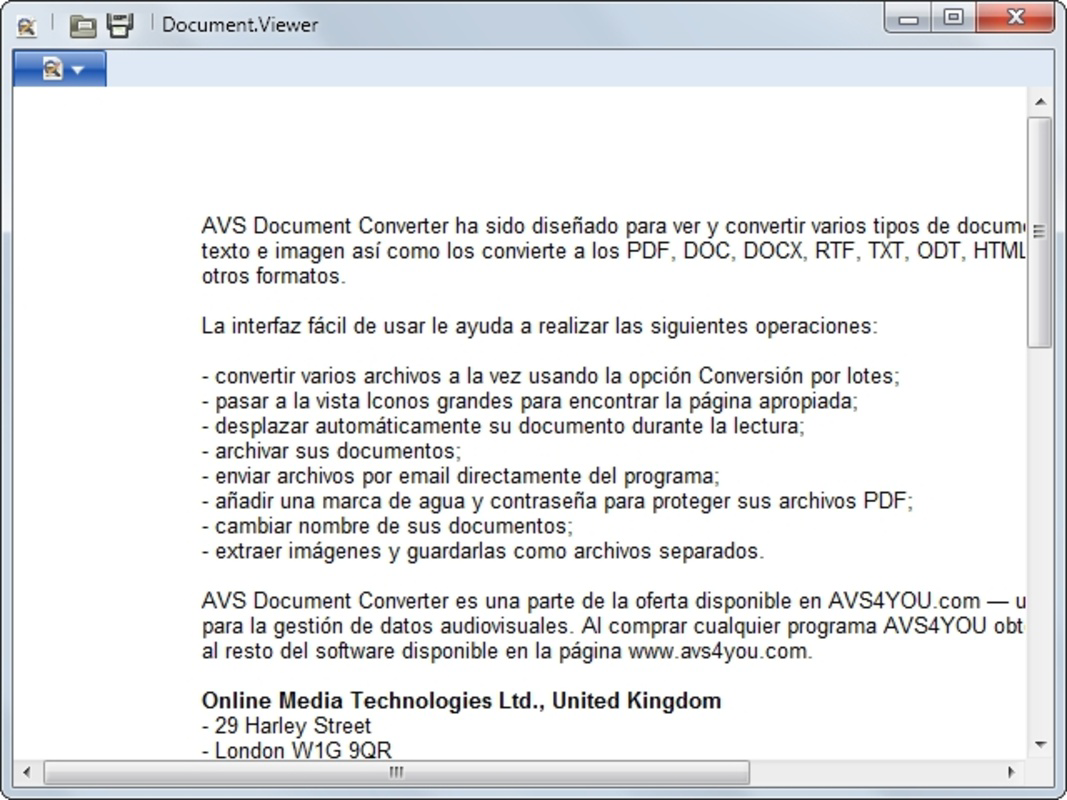Viewport: 1067px width, 800px height.
Task: Click the horizontal scrollbar left arrow
Action: (27, 772)
